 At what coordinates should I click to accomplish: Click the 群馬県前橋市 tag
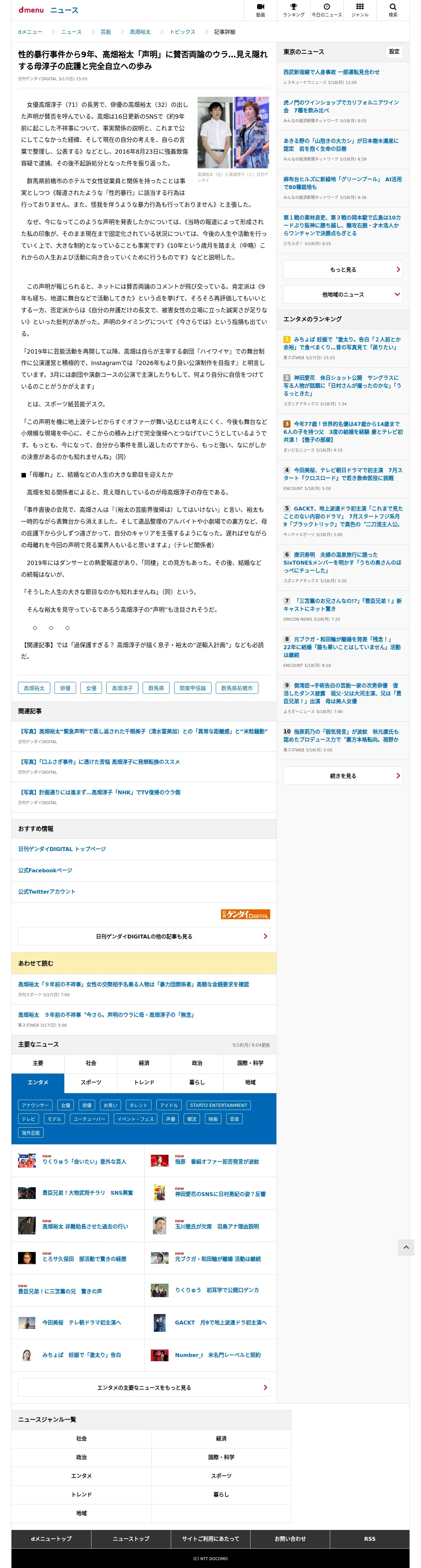236,688
